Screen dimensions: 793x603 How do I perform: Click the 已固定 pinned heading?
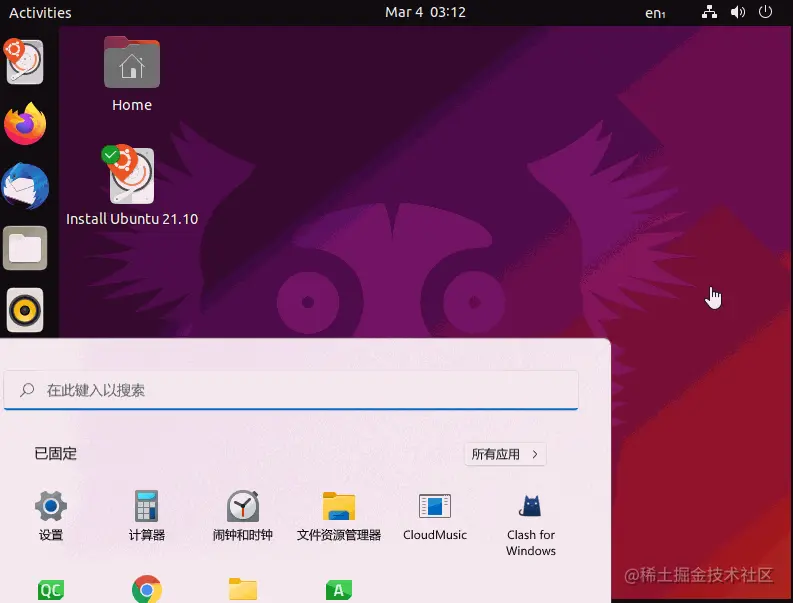[56, 453]
